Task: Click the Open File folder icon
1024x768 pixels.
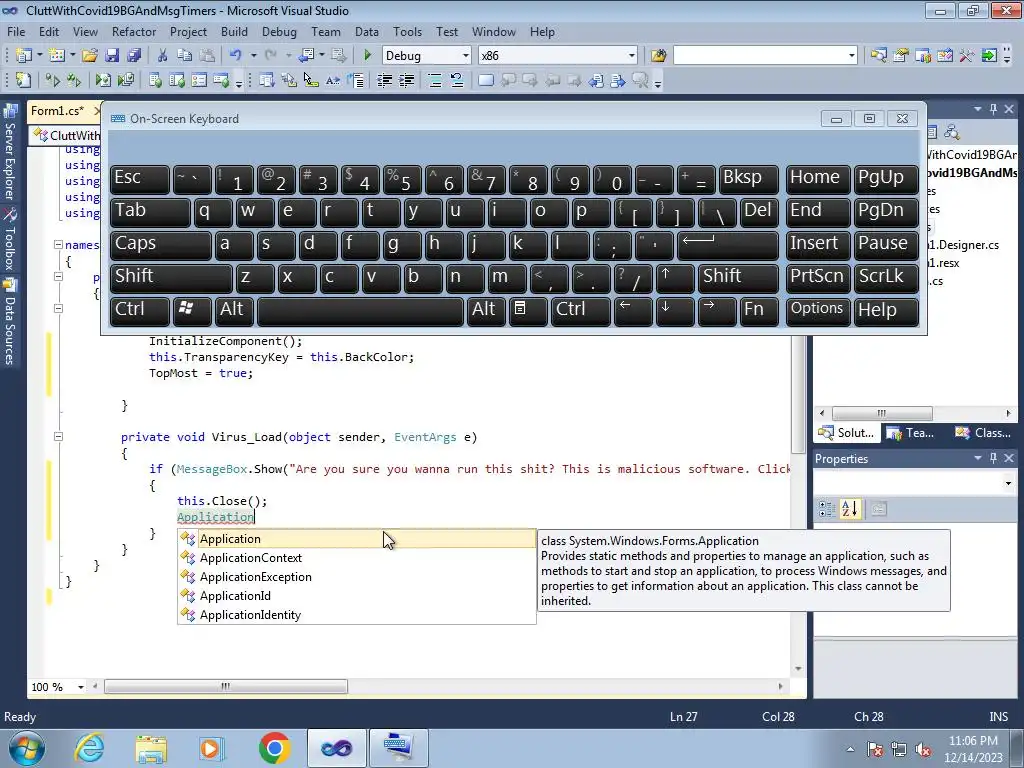Action: point(89,56)
